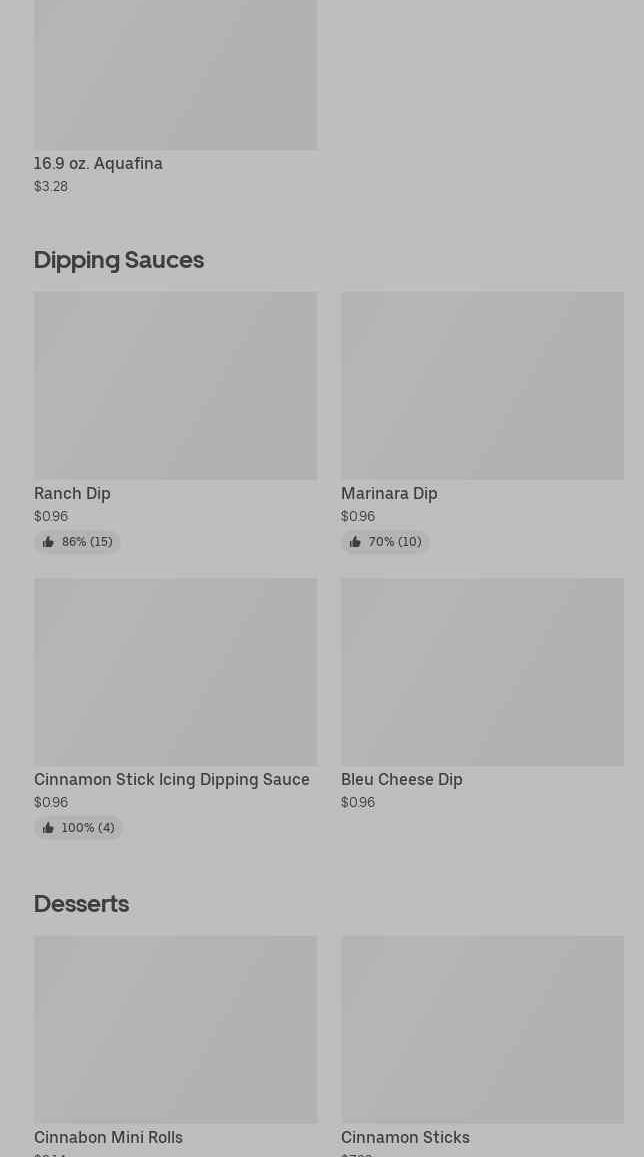Click thumbs-up icon under Marinara Dip
Screen dimensions: 644x1157
(355, 542)
